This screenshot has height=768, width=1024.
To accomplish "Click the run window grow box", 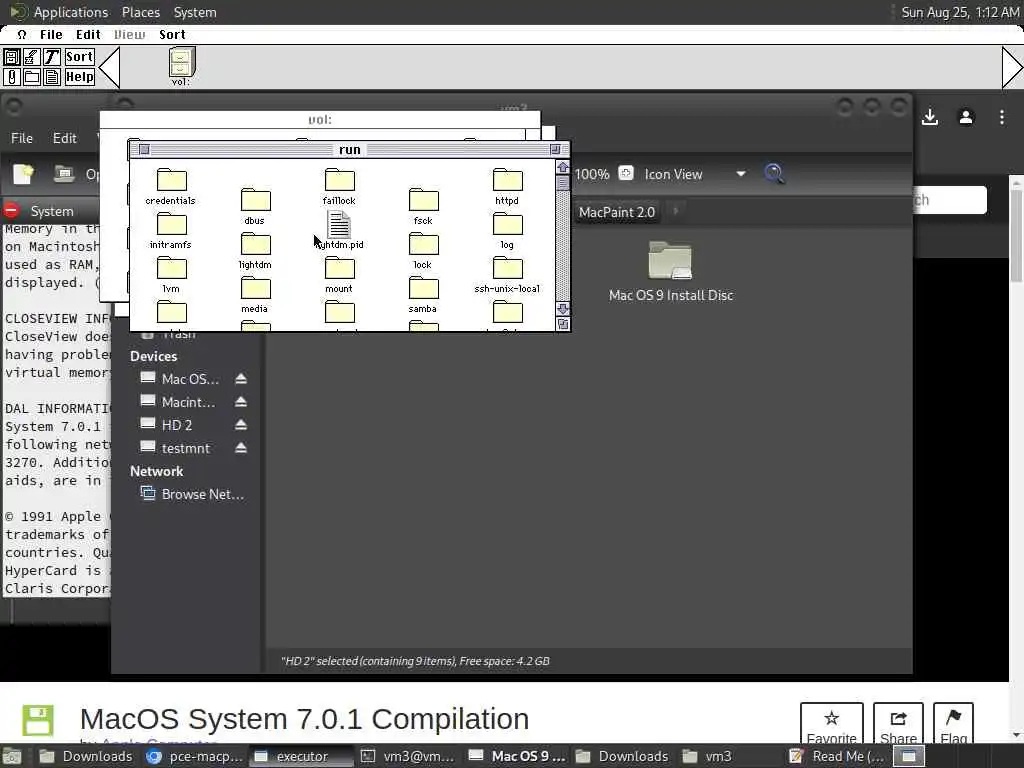I will [x=562, y=324].
